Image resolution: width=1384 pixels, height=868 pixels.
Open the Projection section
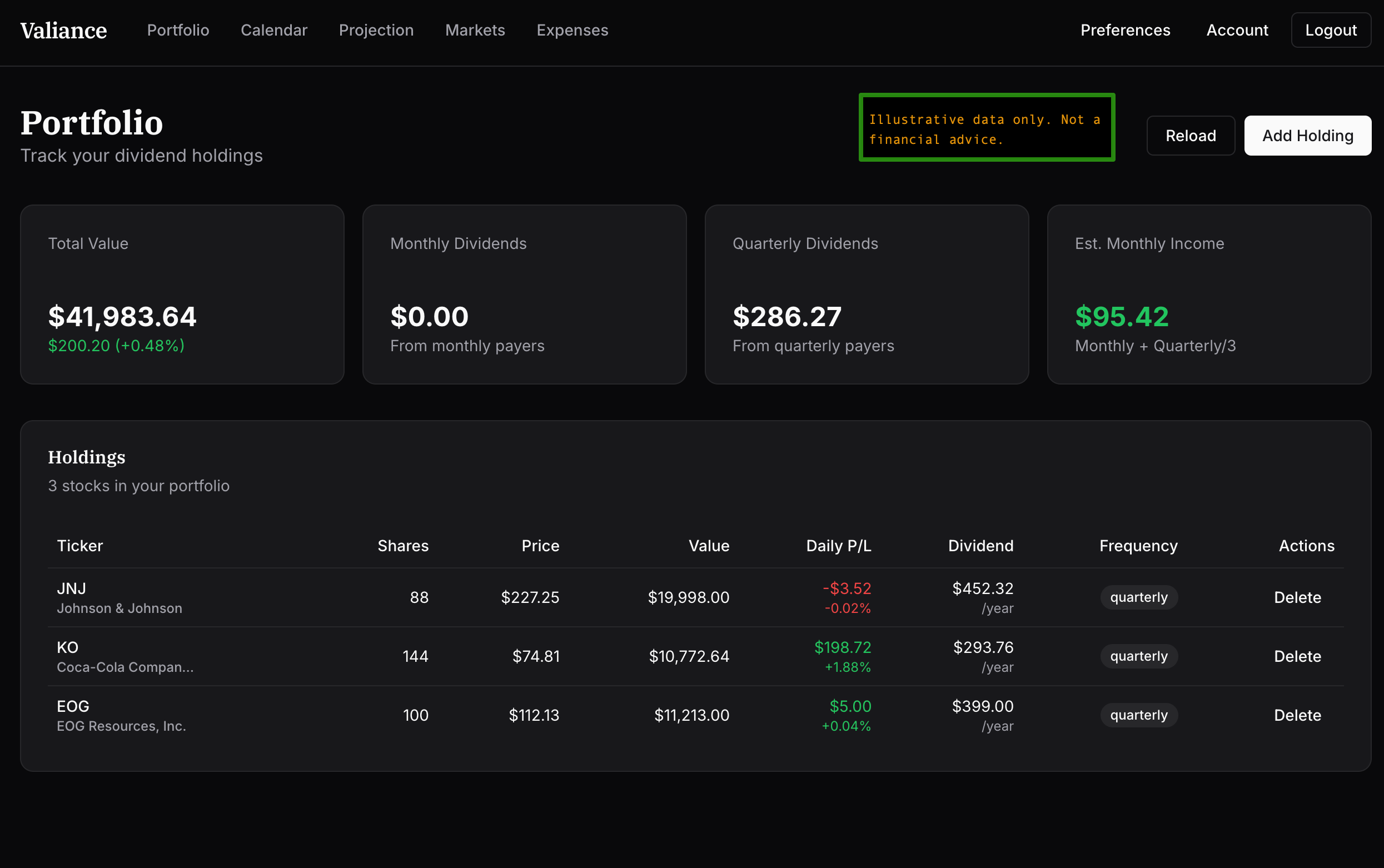376,31
